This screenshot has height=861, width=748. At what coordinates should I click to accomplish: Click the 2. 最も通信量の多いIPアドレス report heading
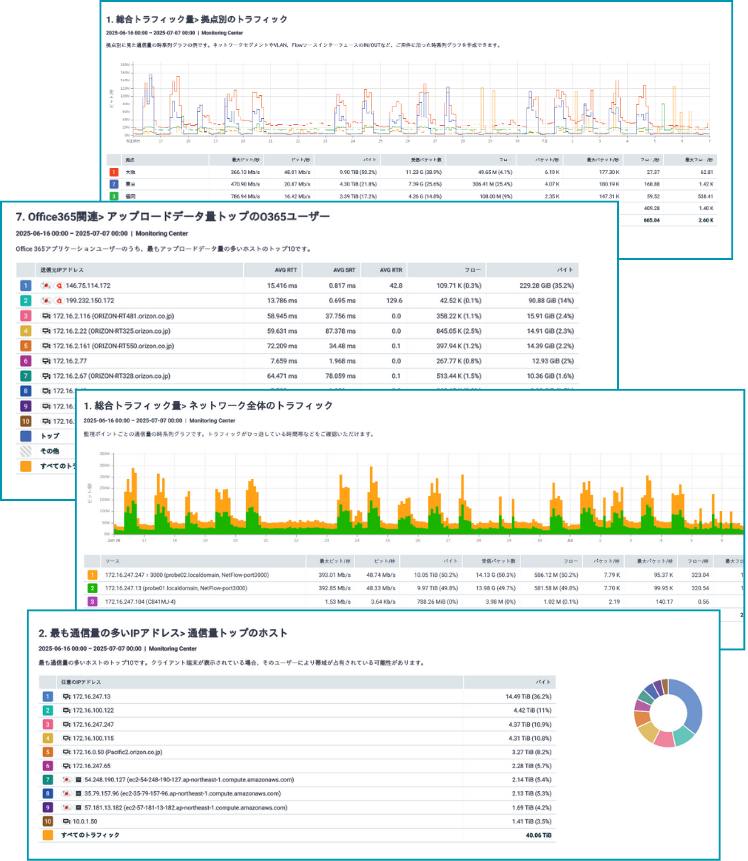tap(163, 633)
